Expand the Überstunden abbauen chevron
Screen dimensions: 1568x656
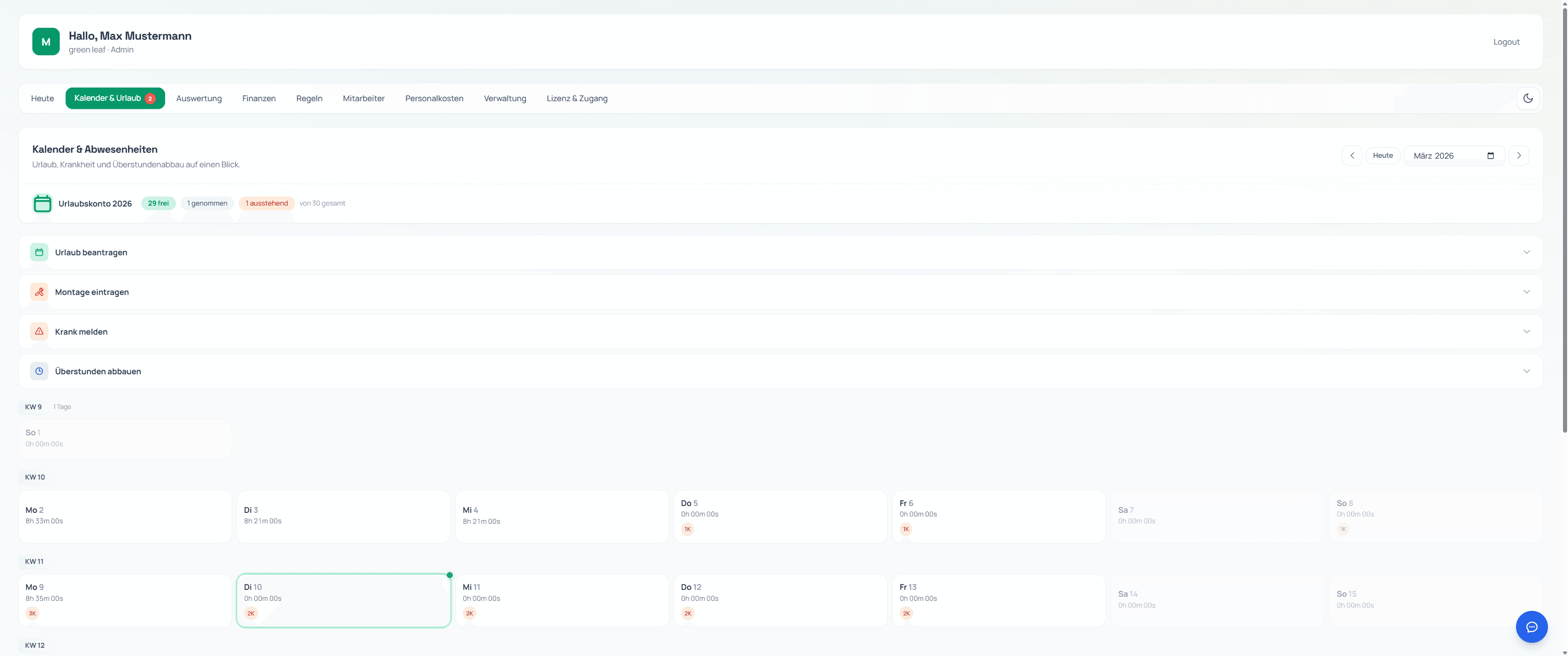tap(1526, 371)
